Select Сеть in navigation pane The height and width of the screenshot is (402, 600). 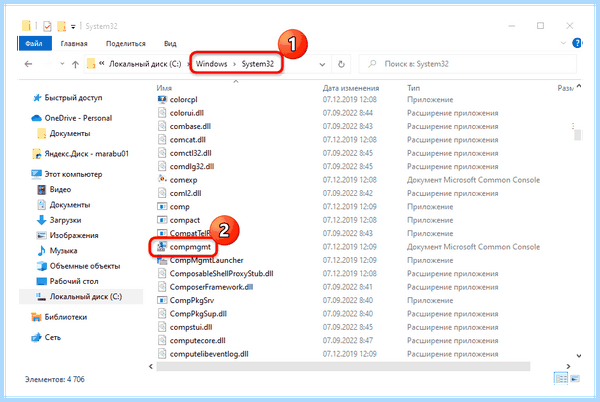click(52, 337)
